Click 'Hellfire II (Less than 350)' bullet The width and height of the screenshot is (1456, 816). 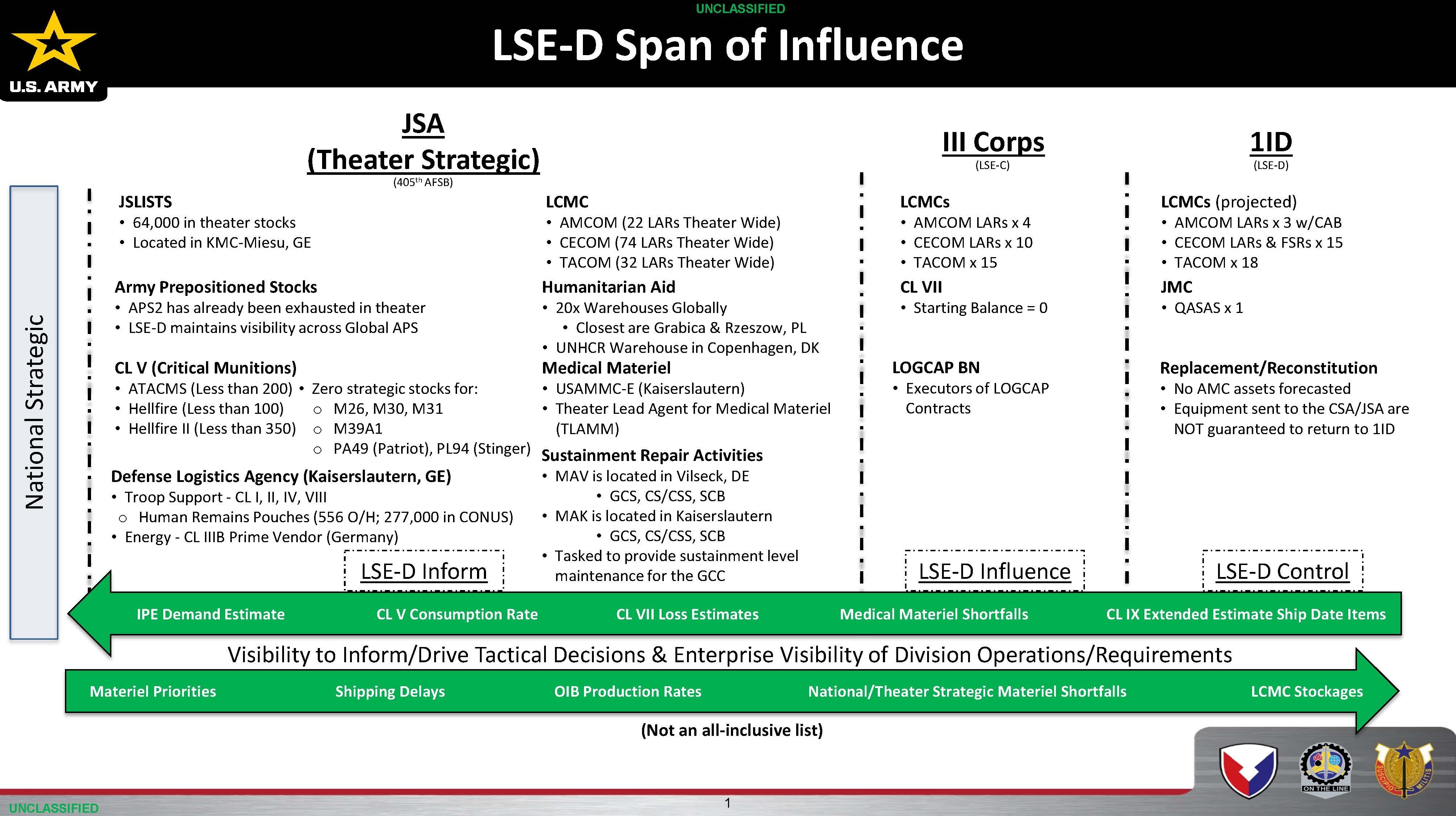pyautogui.click(x=212, y=428)
